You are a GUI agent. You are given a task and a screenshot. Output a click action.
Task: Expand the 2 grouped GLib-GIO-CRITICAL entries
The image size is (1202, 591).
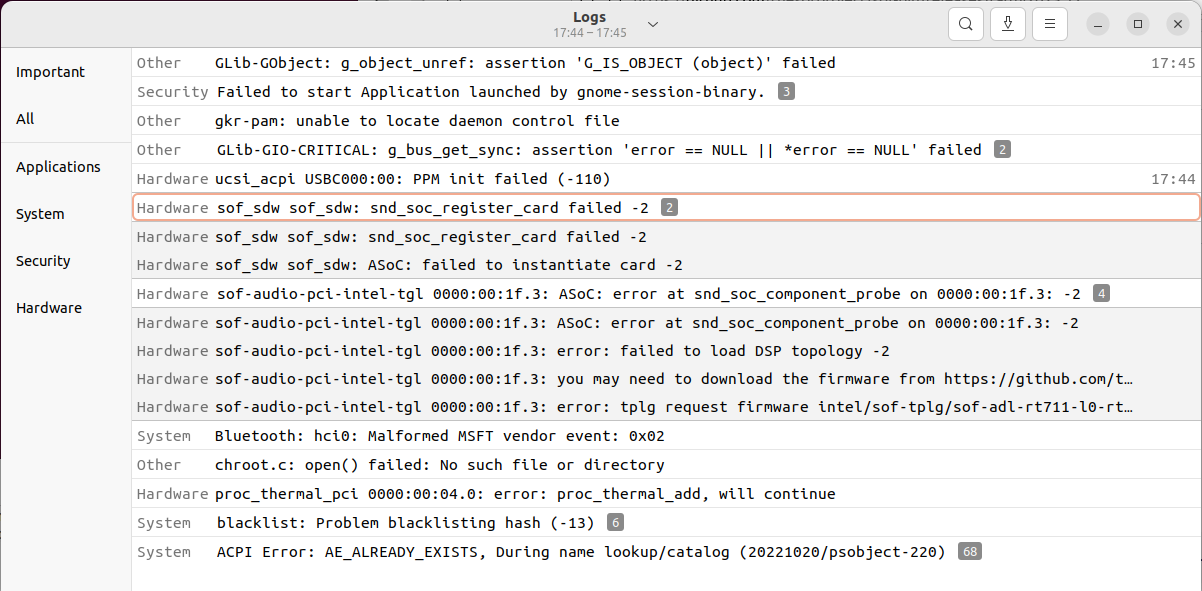[1002, 149]
